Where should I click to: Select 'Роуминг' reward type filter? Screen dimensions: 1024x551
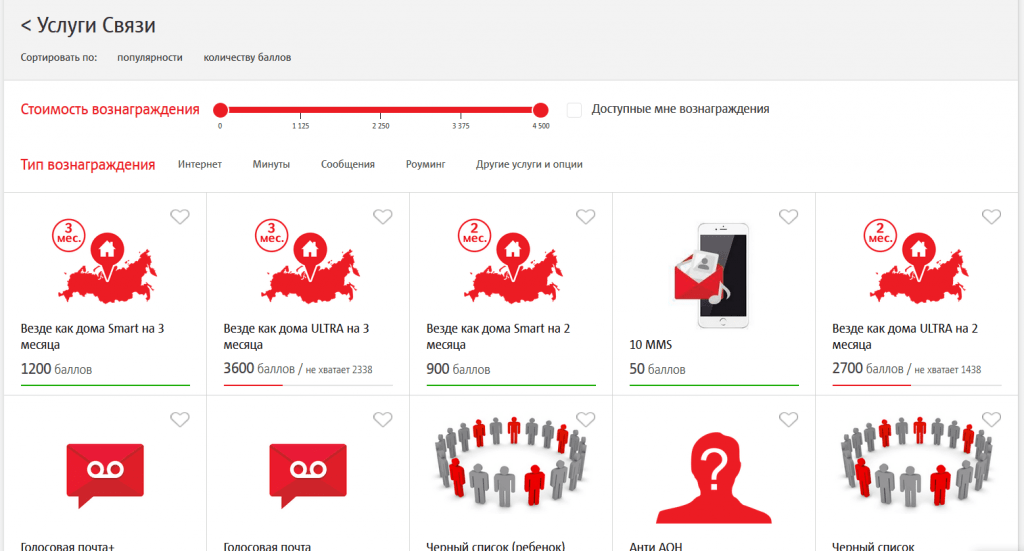point(425,164)
